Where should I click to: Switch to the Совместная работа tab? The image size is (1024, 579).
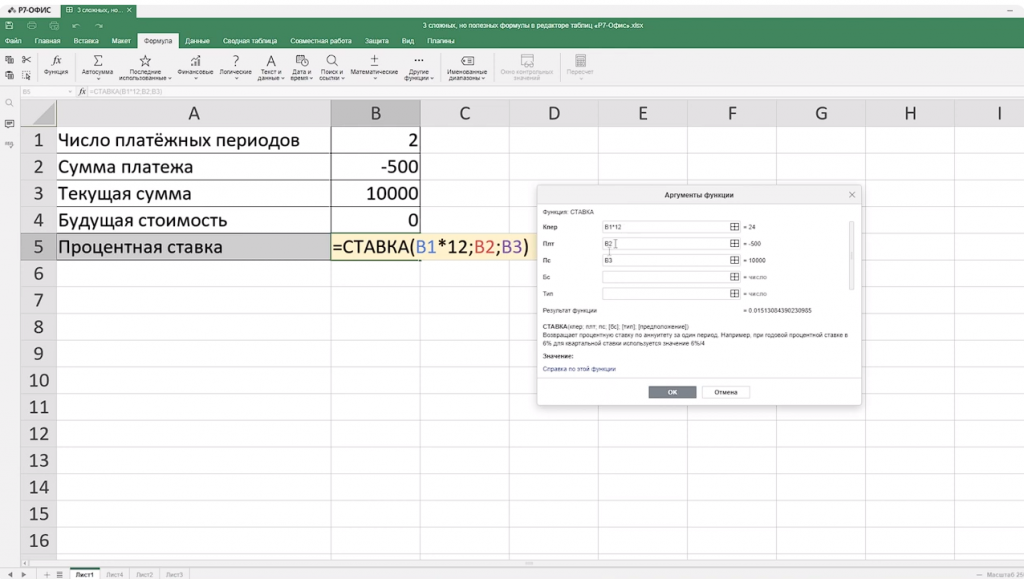321,40
